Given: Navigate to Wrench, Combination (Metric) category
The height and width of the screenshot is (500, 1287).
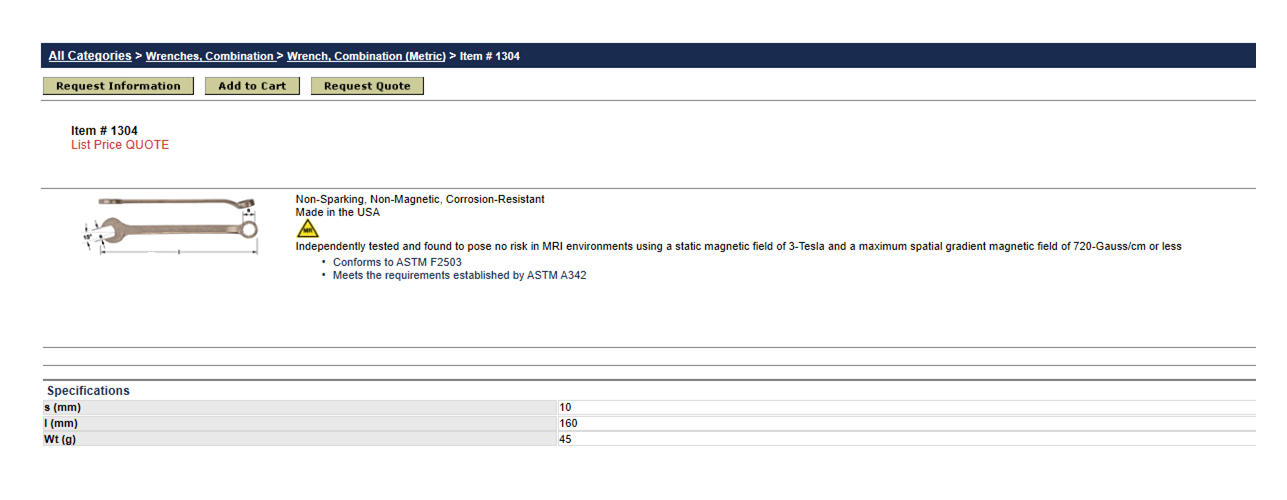Looking at the screenshot, I should point(366,56).
